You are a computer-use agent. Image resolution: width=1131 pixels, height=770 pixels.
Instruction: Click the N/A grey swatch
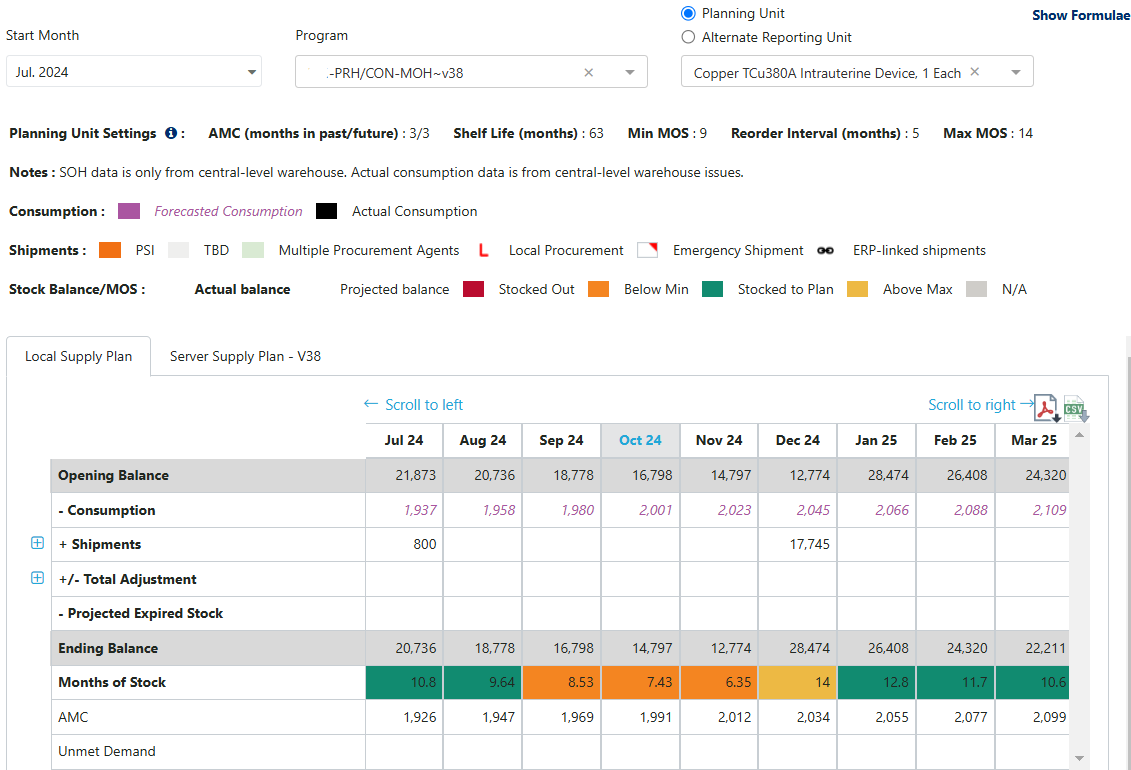pos(976,289)
